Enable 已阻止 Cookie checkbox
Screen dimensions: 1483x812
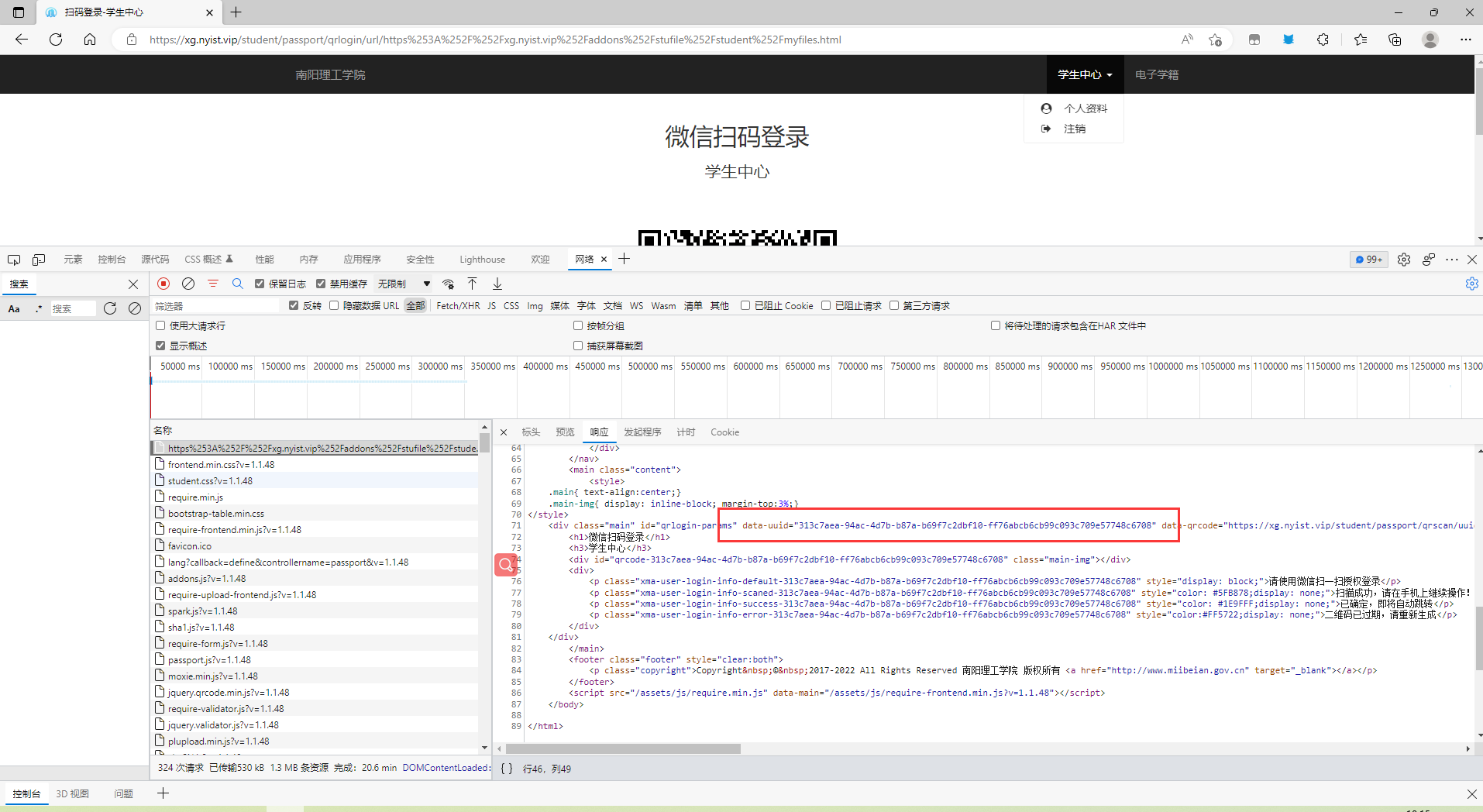click(745, 305)
